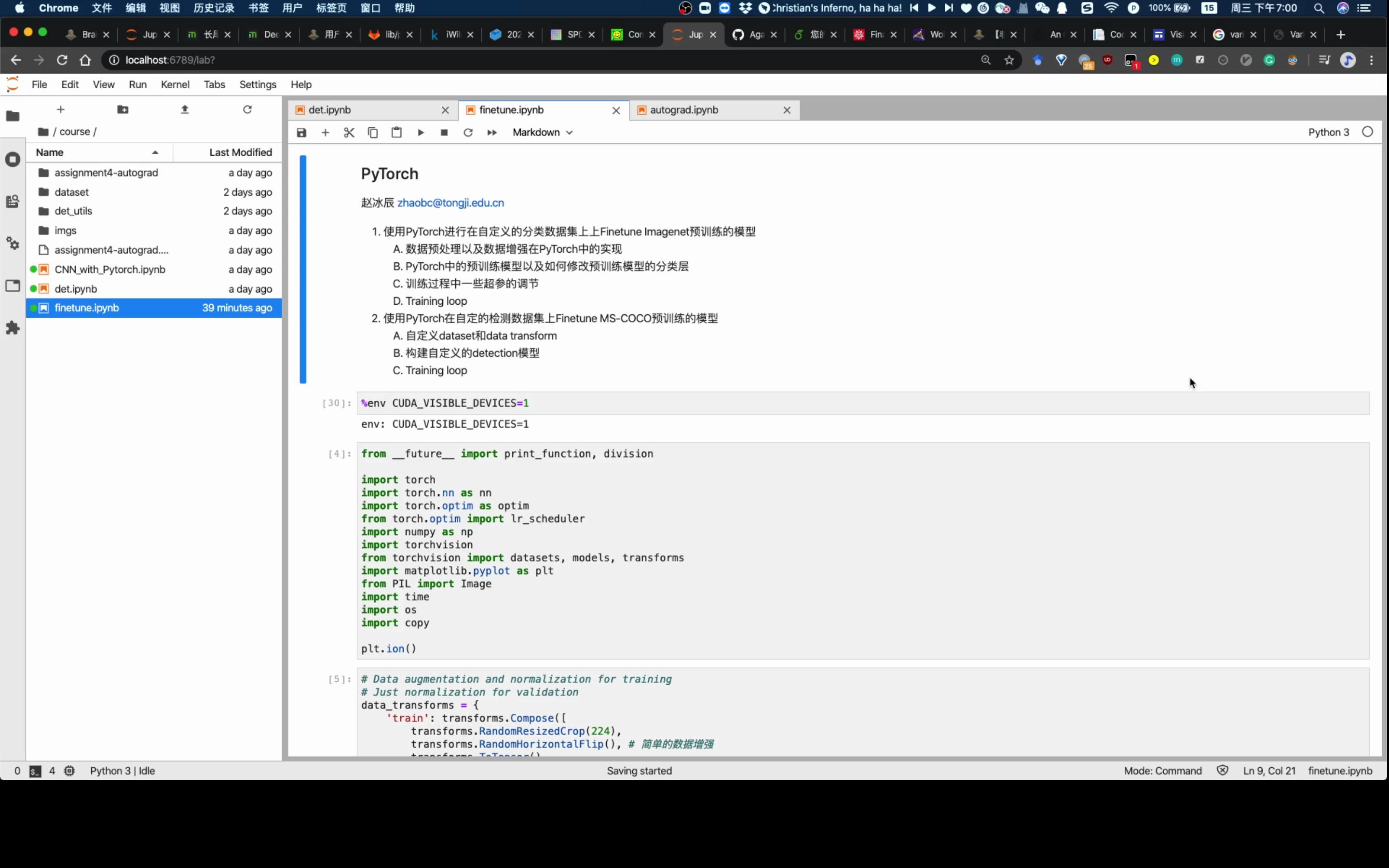Open the File menu in JupyterLab
1389x868 pixels.
(x=40, y=84)
